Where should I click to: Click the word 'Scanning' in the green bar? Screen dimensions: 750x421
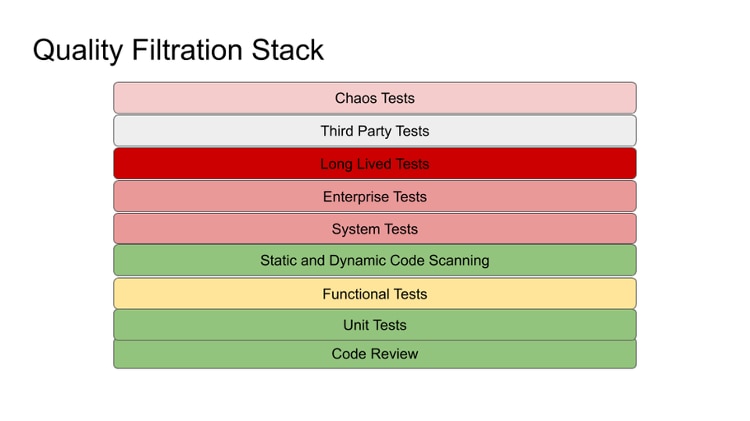459,261
